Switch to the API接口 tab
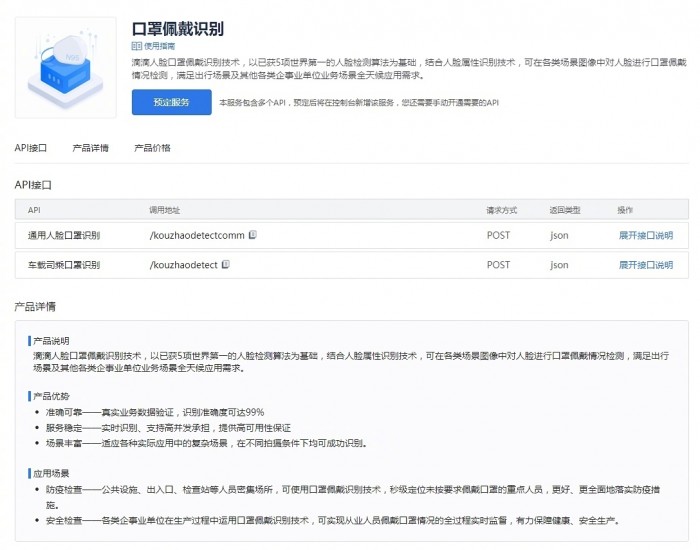 (x=31, y=148)
